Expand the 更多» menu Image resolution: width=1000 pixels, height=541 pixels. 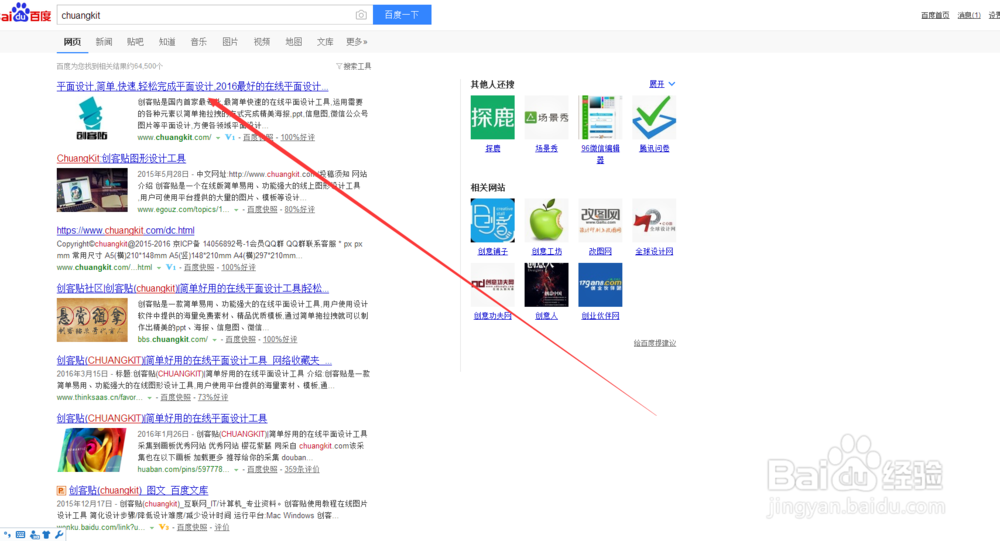point(357,42)
